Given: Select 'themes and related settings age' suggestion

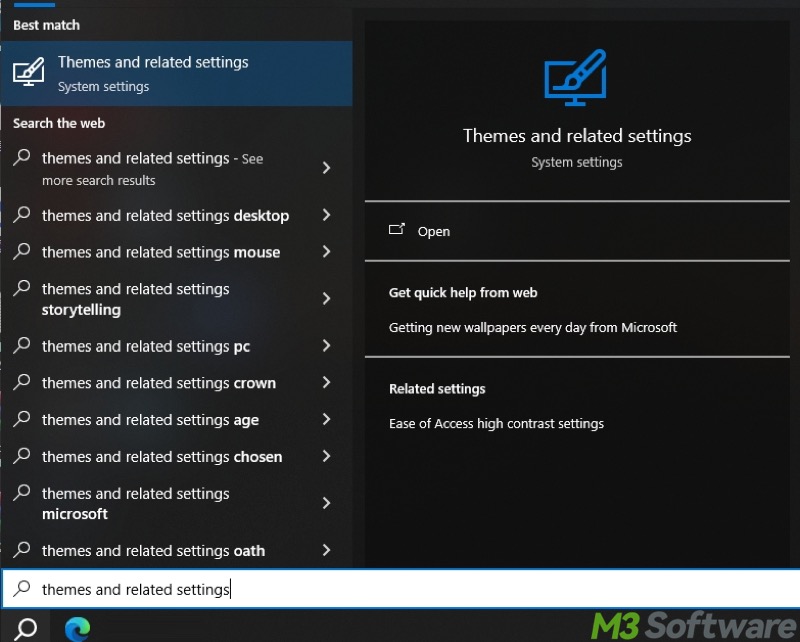Looking at the screenshot, I should pyautogui.click(x=177, y=419).
